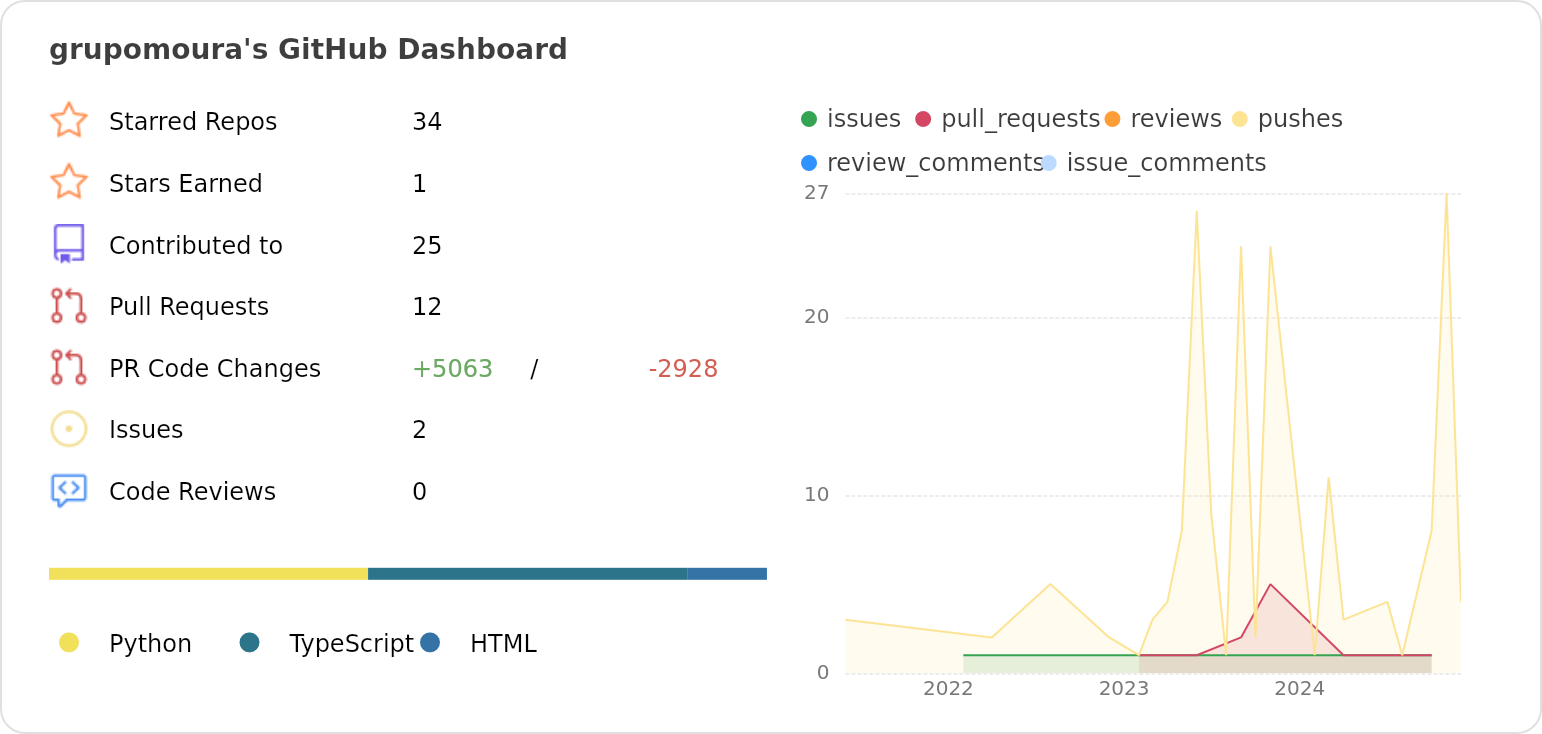Click the y-axis value 27
This screenshot has height=734, width=1542.
pyautogui.click(x=817, y=193)
